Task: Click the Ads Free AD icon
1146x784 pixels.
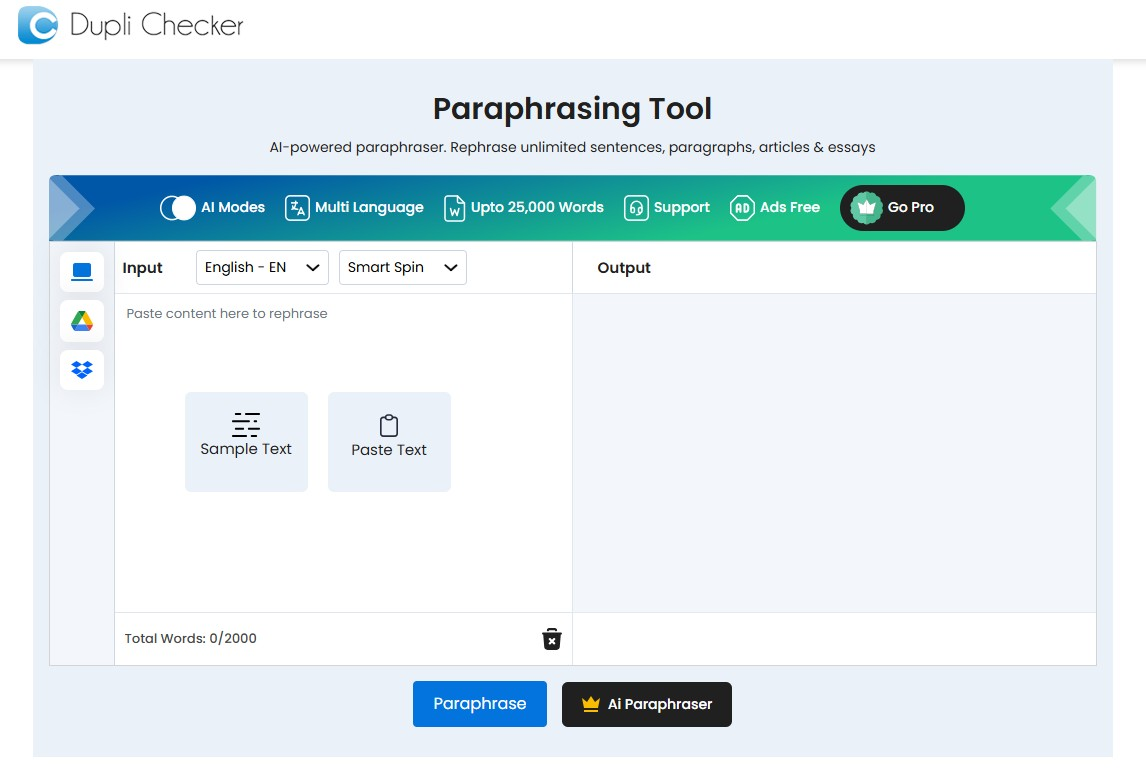Action: (x=742, y=208)
